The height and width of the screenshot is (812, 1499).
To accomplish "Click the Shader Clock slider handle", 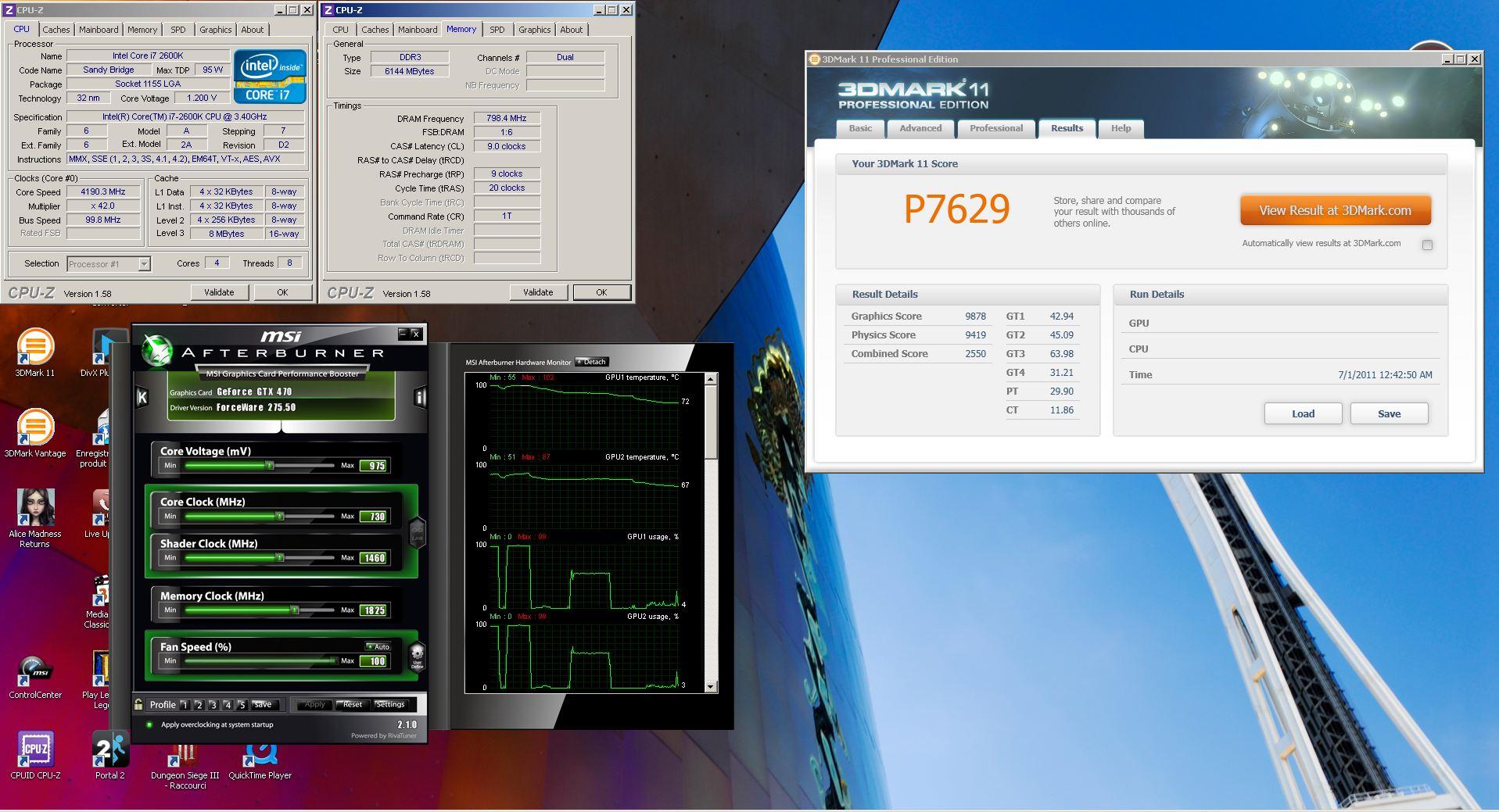I will coord(279,557).
